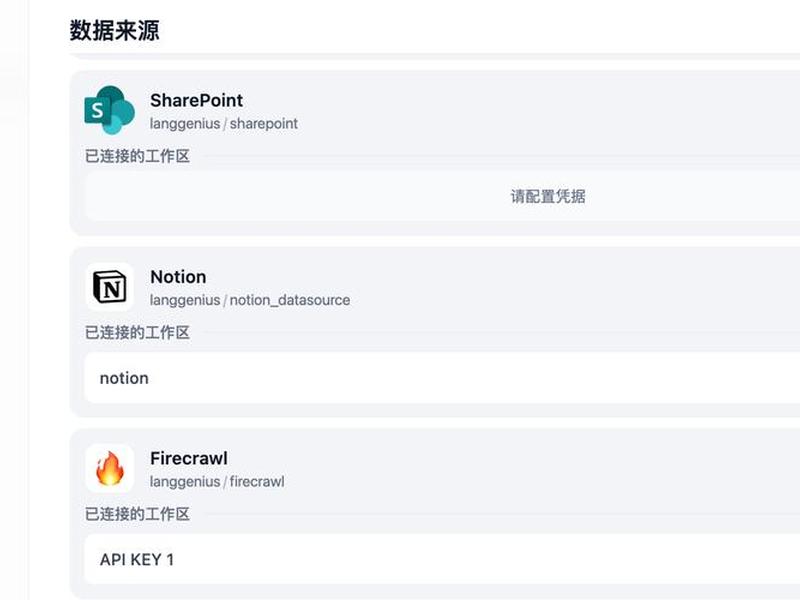Open the connected notion workspace row

tap(442, 378)
